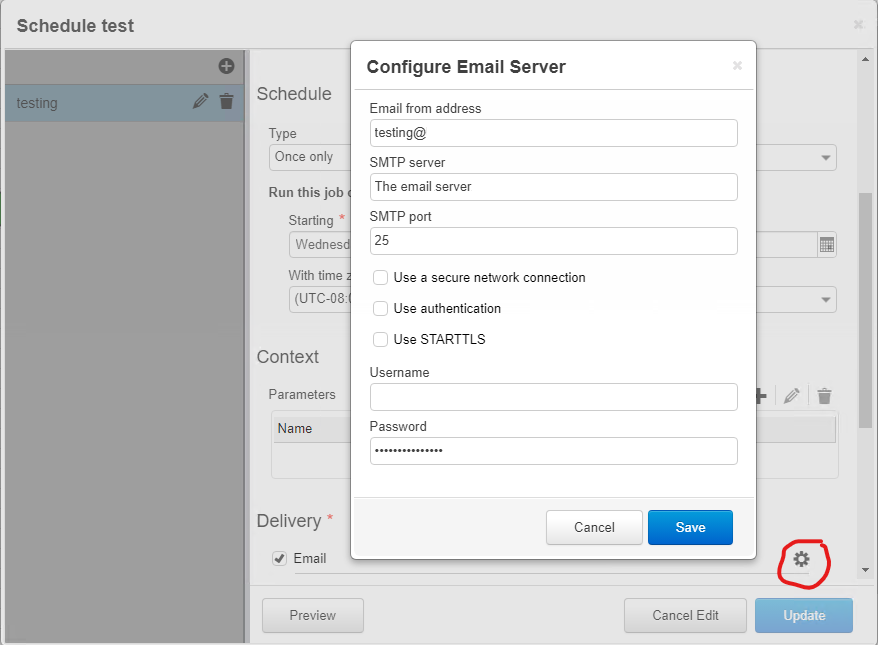
Task: Edit the testing schedule pencil icon
Action: pos(201,101)
